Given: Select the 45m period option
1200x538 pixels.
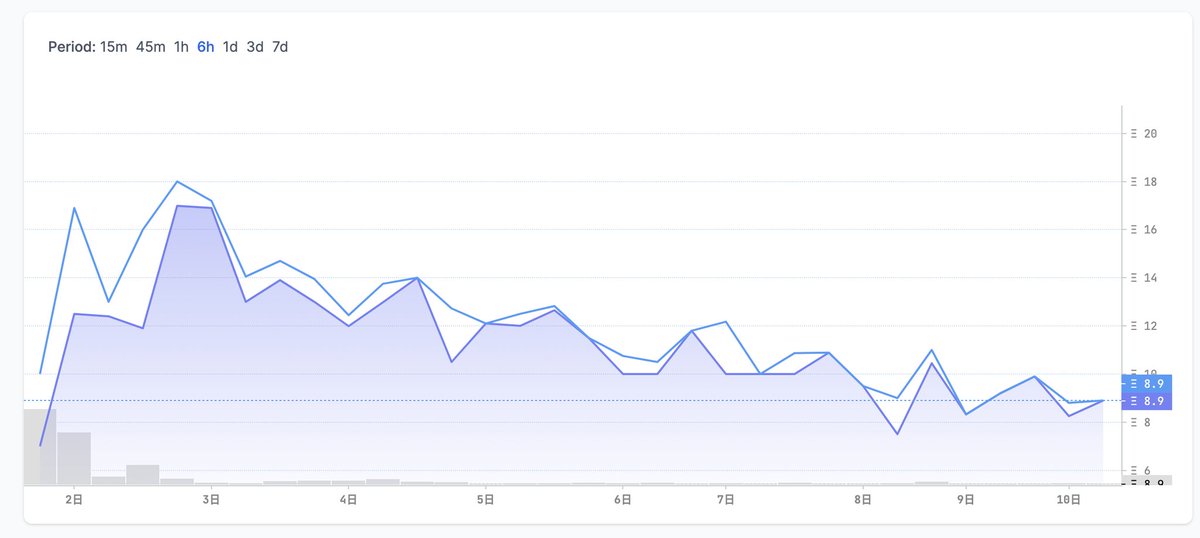Looking at the screenshot, I should [x=150, y=47].
